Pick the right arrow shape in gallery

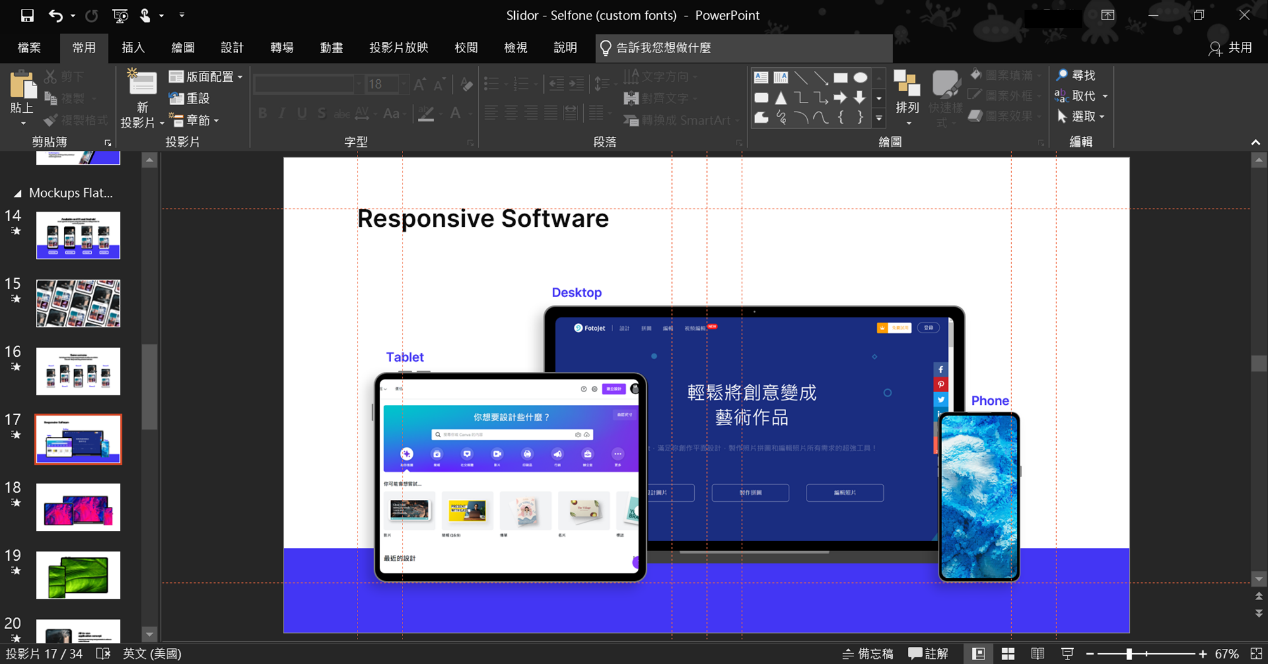[840, 98]
